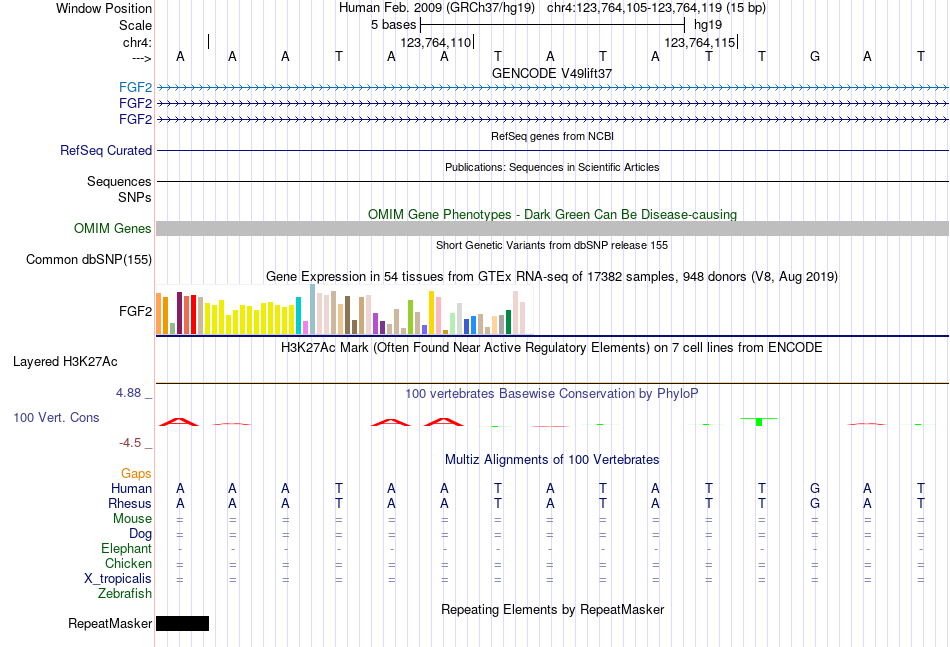Viewport: 950px width, 647px height.
Task: Click the FGF2 label beside the GTEx bar chart
Action: click(136, 311)
